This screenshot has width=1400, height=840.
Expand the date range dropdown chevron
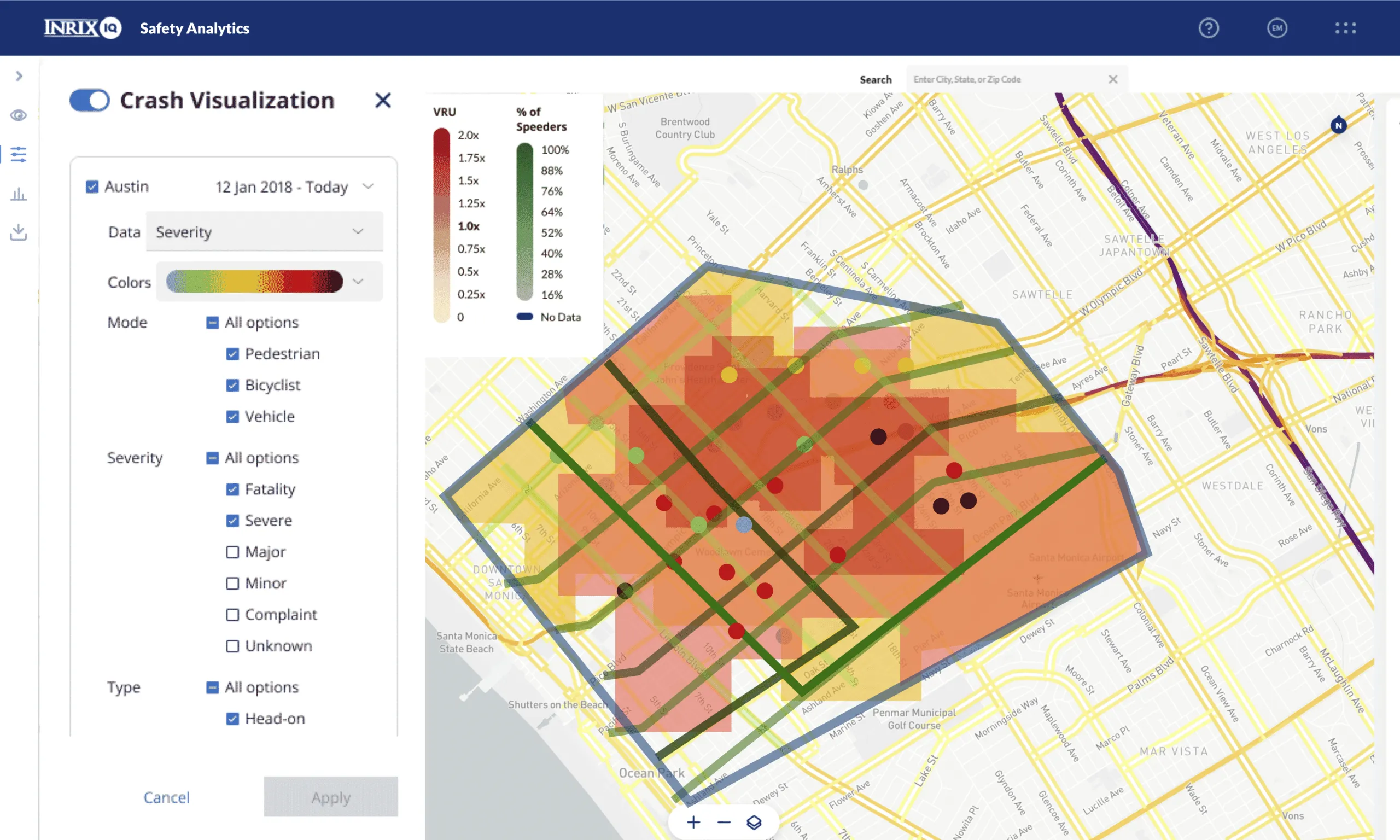[369, 186]
